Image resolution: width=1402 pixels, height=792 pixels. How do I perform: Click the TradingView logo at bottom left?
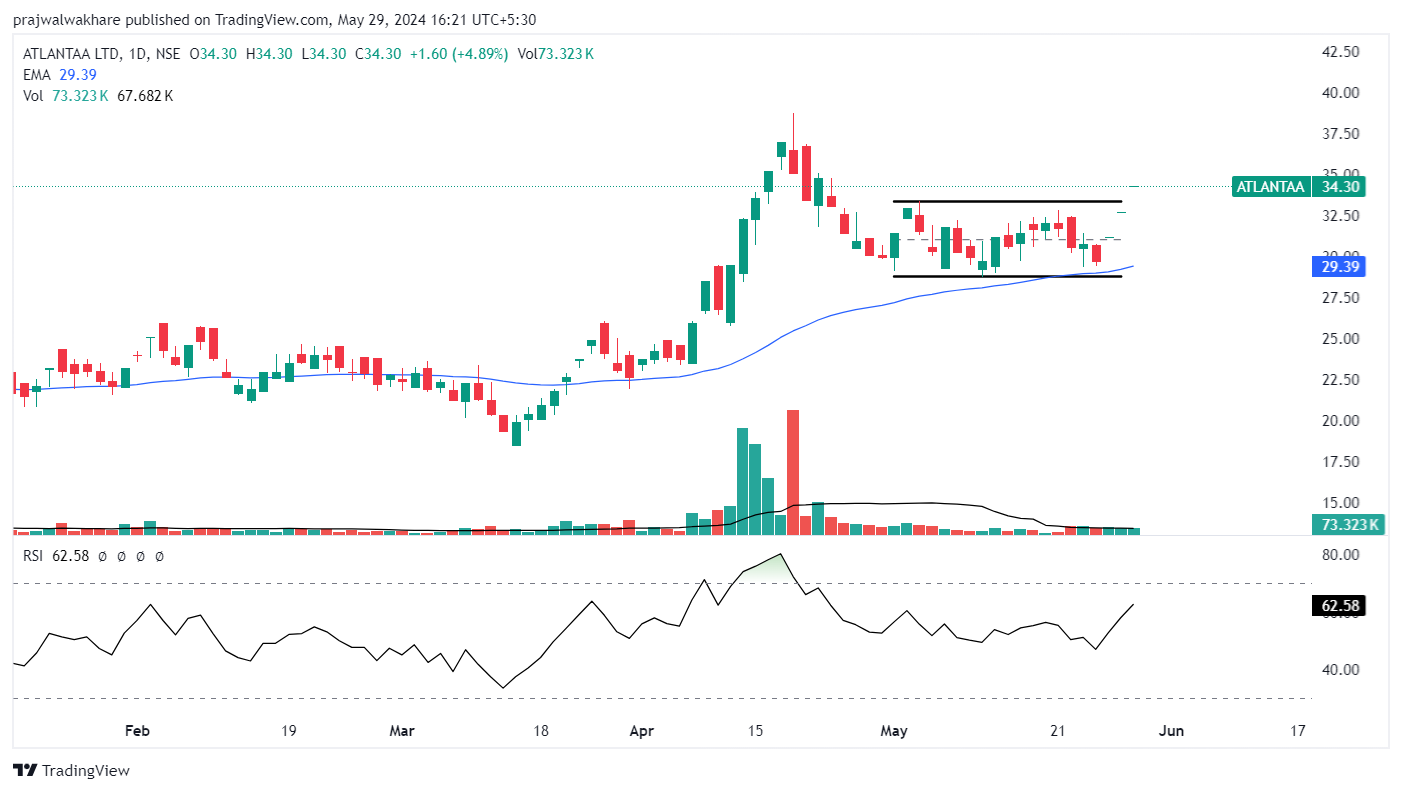click(71, 771)
